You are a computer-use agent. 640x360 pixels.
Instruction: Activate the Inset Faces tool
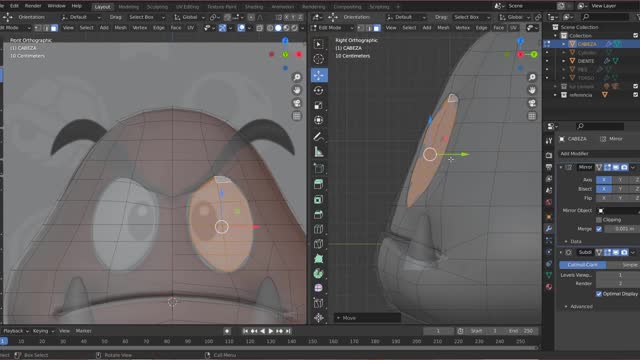pos(319,199)
